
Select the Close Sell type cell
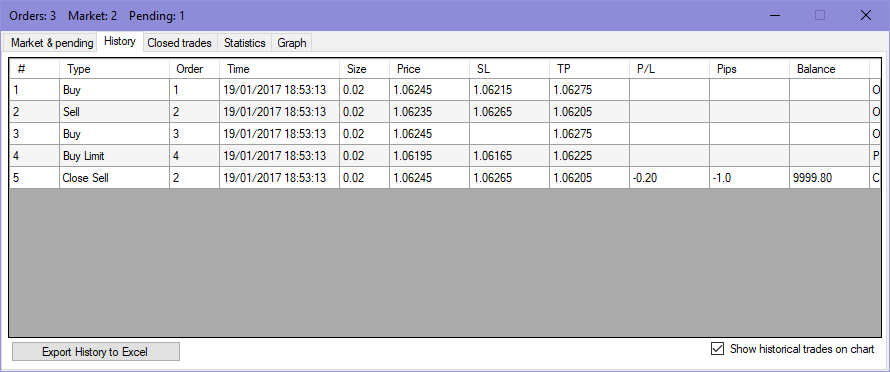114,178
